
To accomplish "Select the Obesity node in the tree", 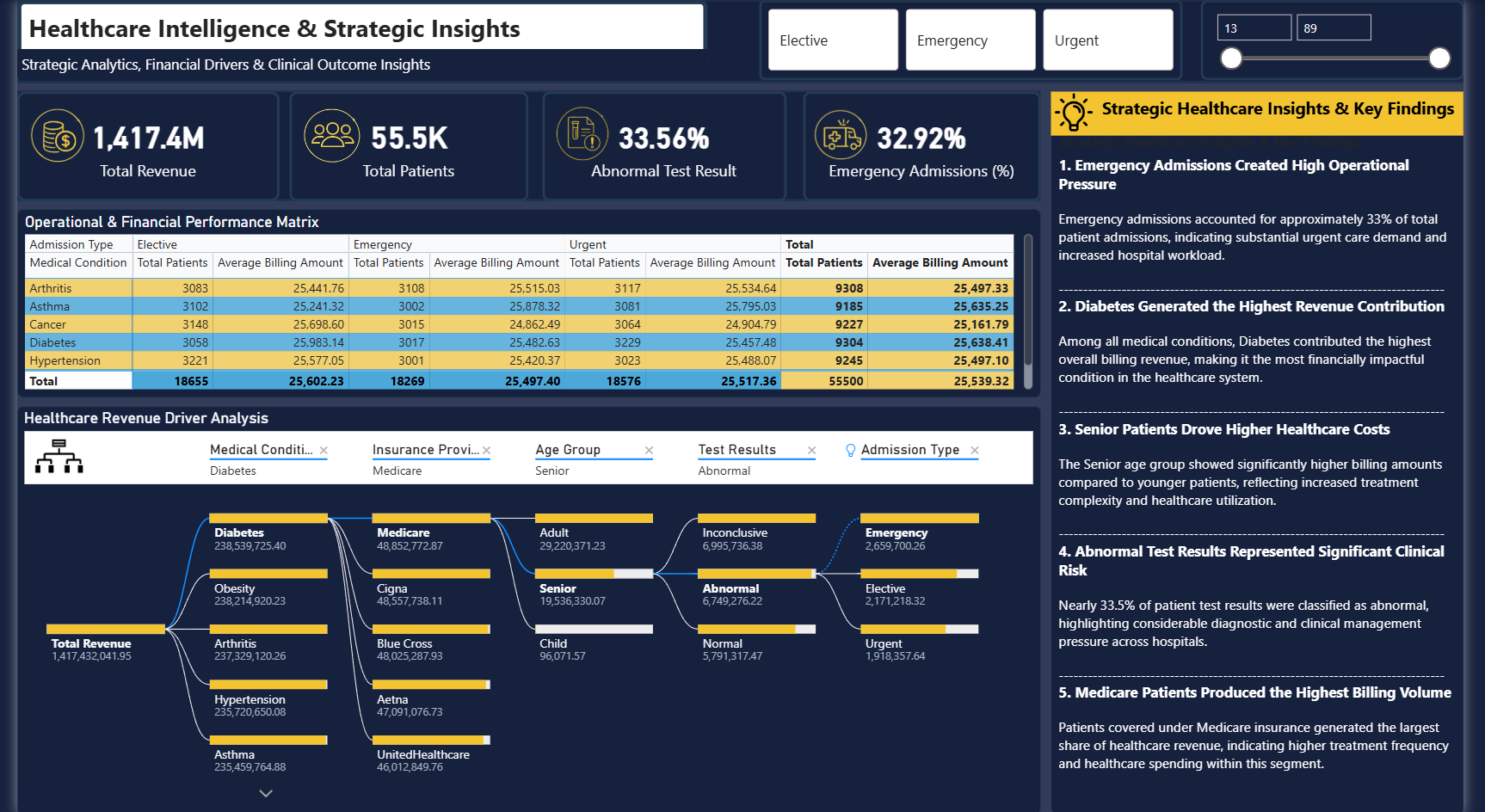I will click(268, 588).
